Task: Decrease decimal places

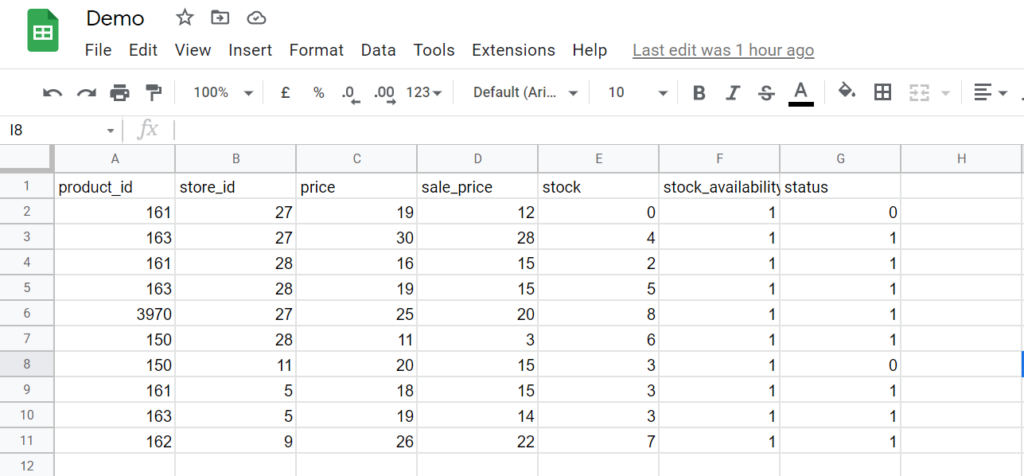Action: pos(350,94)
